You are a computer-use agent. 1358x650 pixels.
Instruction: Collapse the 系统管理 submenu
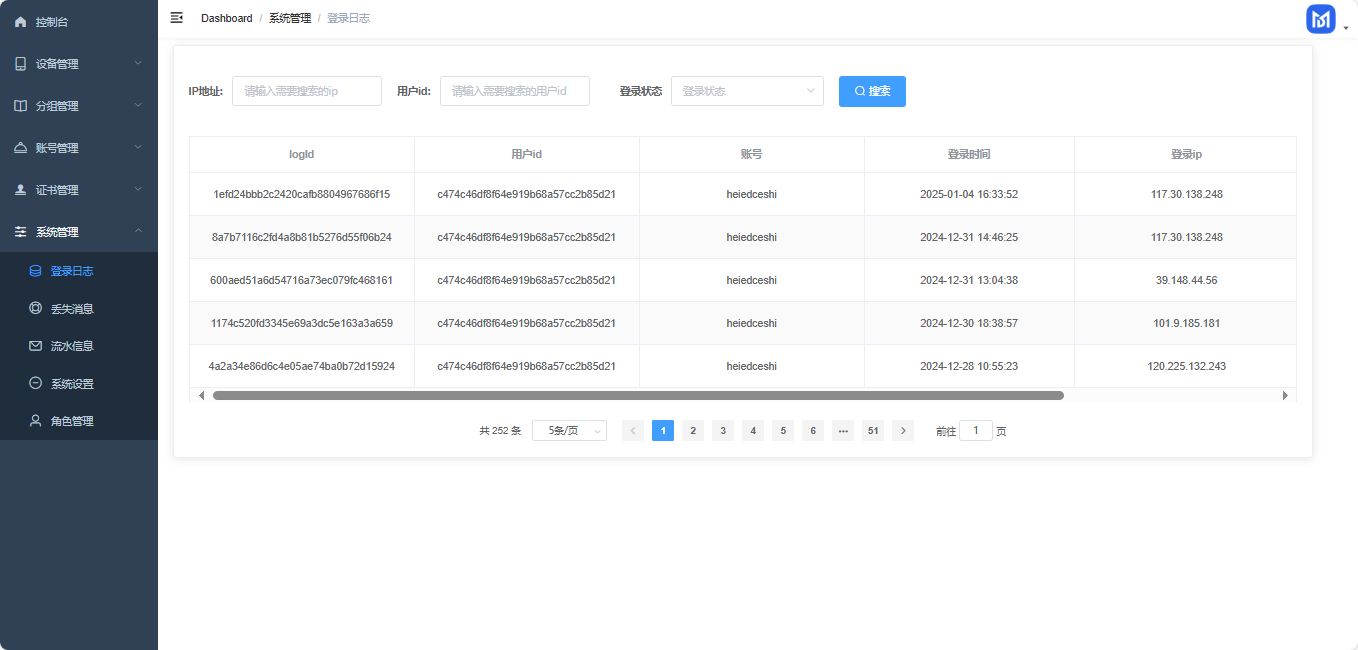[x=78, y=232]
